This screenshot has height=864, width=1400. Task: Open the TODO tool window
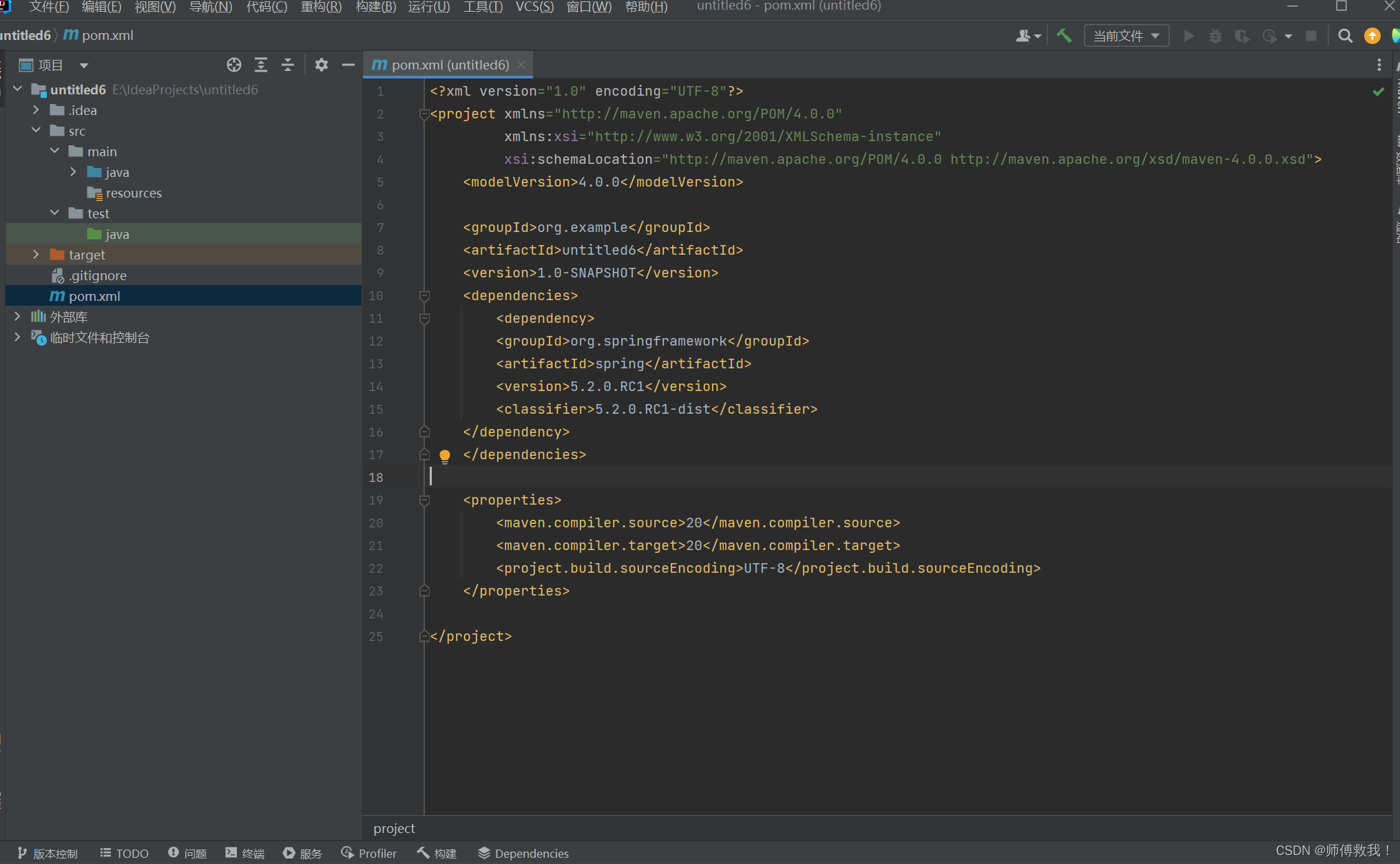[124, 854]
